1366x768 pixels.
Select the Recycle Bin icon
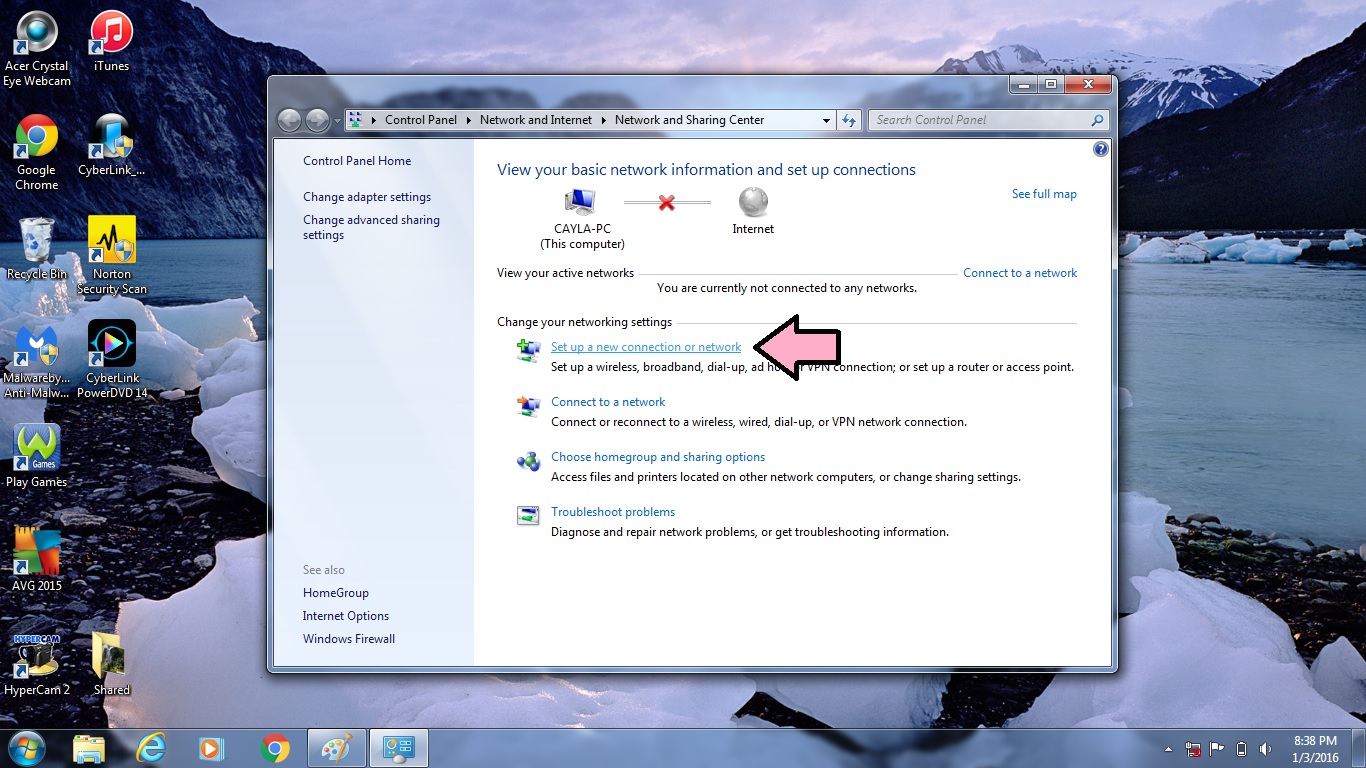tap(37, 250)
